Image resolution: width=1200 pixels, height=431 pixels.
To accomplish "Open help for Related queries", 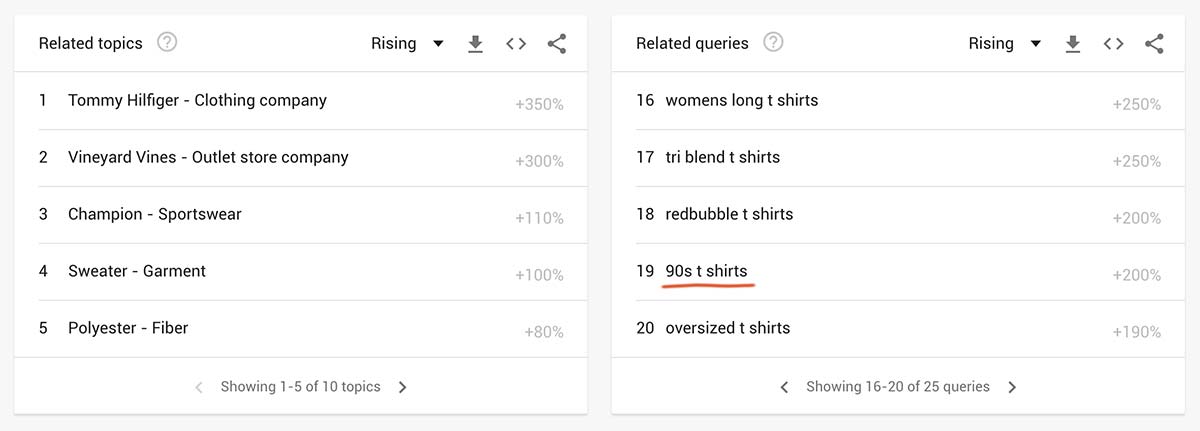I will tap(773, 43).
